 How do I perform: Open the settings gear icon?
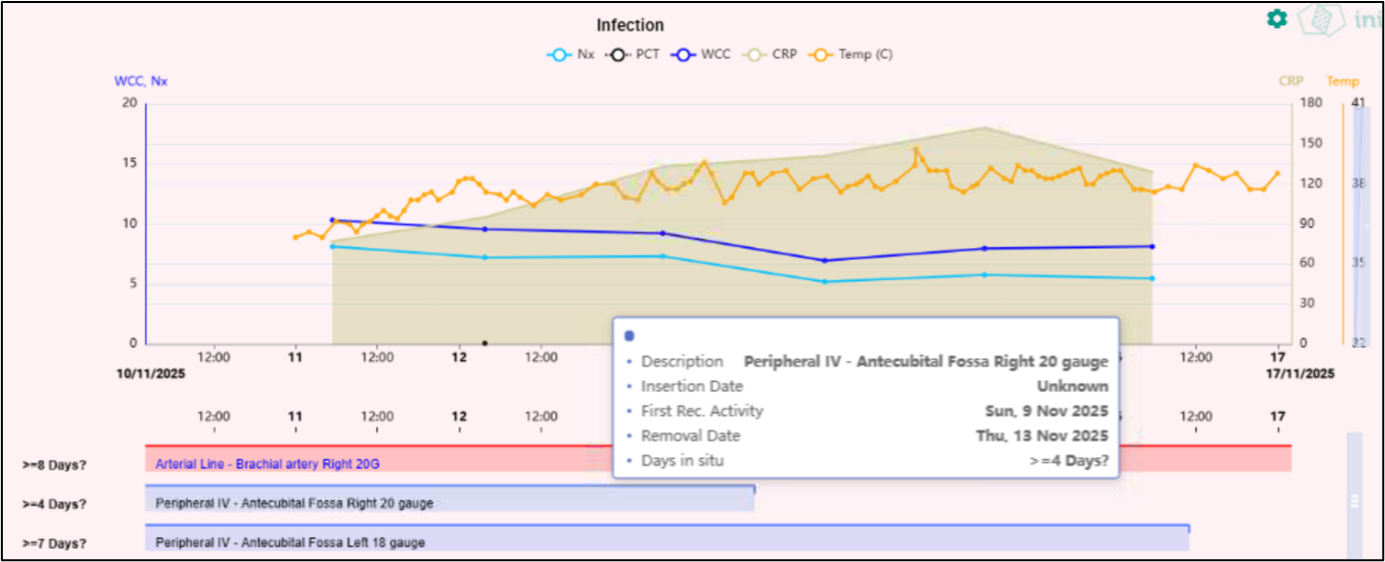point(1276,19)
